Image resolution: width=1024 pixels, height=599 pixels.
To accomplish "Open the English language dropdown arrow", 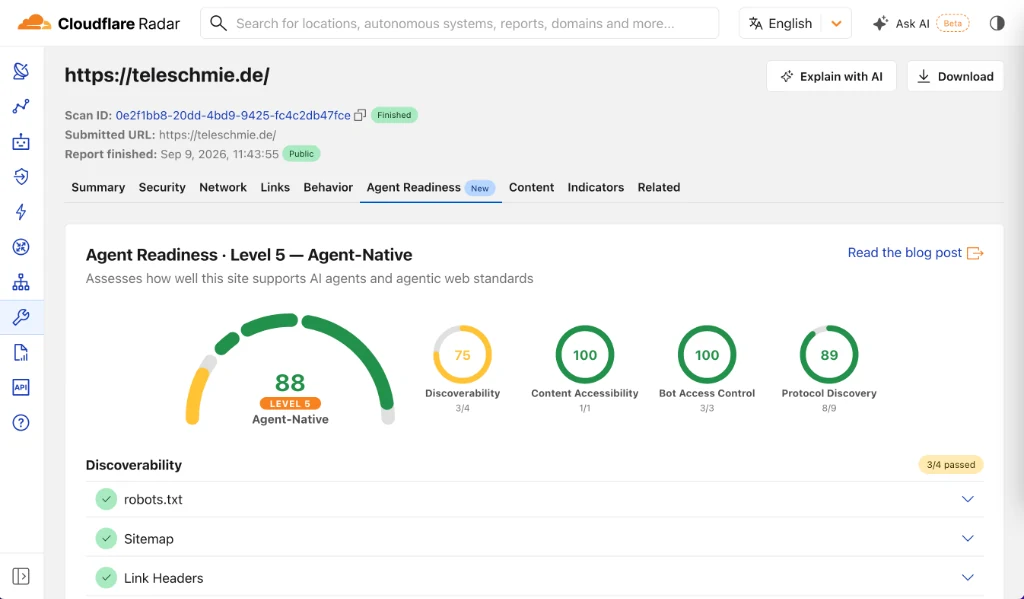I will 836,24.
